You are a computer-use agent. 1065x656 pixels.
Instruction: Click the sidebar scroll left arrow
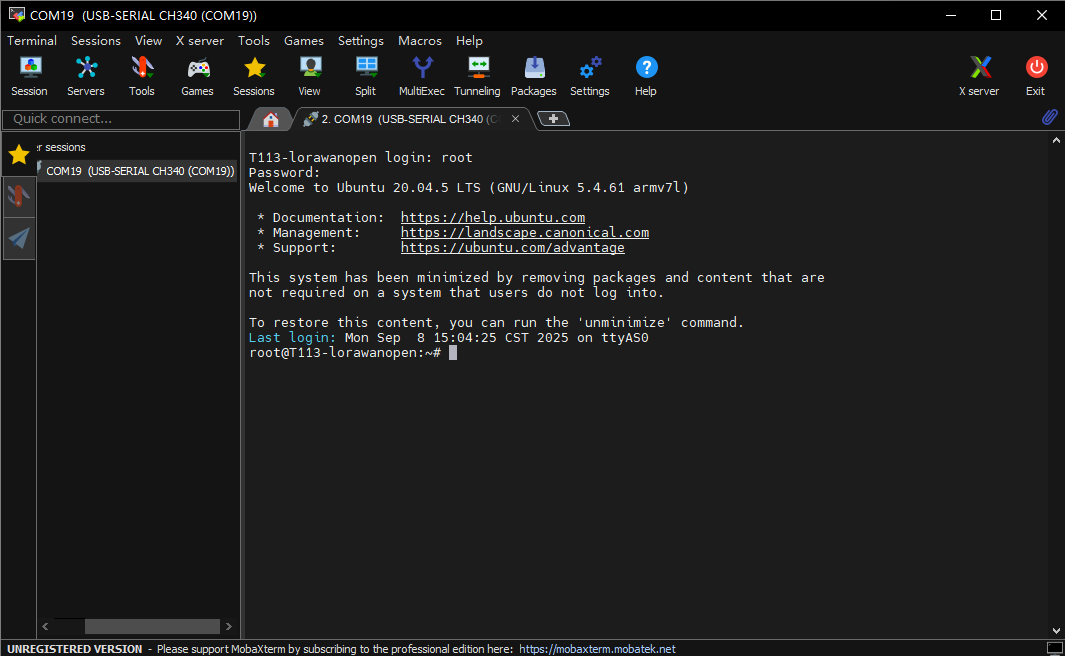point(46,626)
